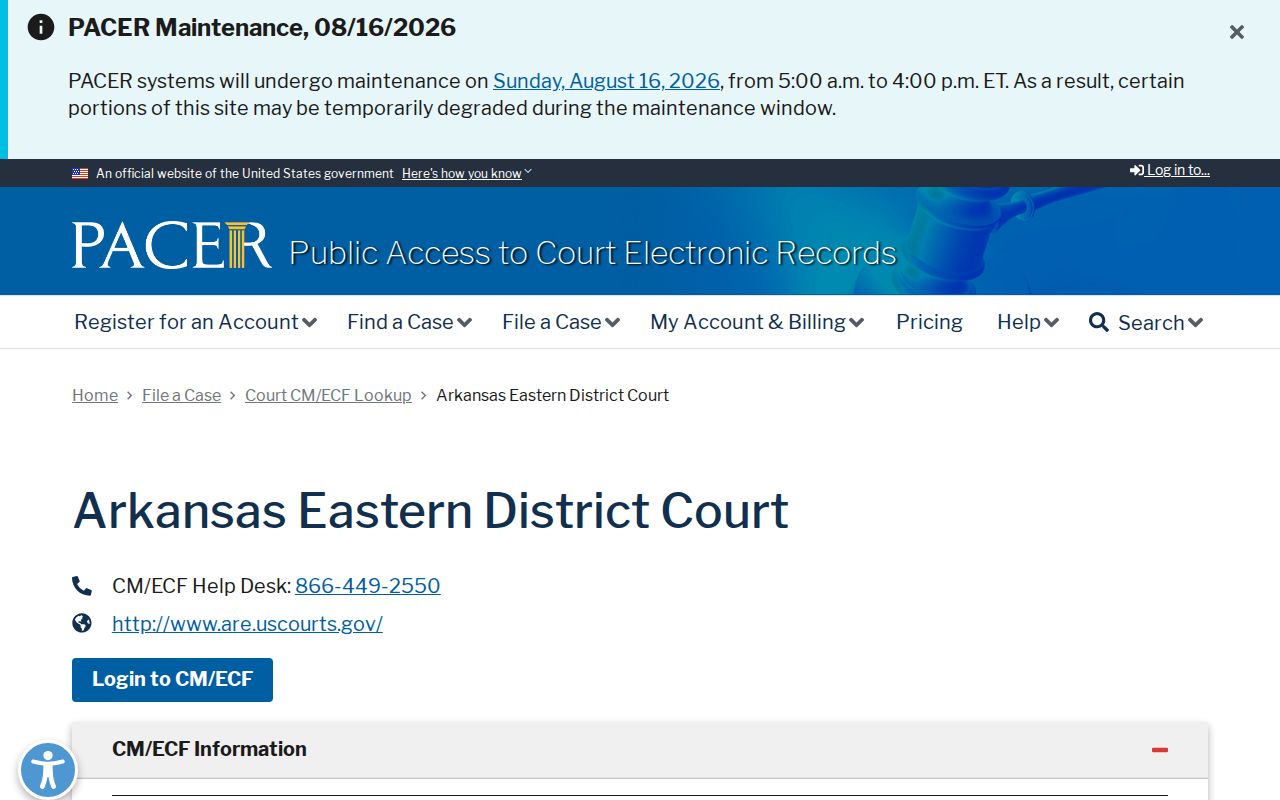Image resolution: width=1280 pixels, height=800 pixels.
Task: Click the Arkansas Eastern District Court breadcrumb text
Action: click(x=552, y=395)
